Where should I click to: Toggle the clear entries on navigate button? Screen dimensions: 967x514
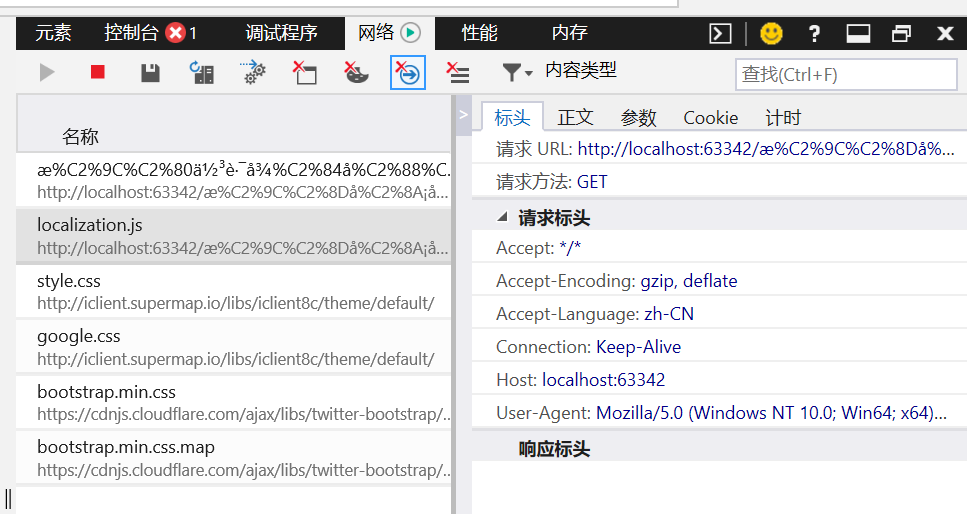[x=408, y=72]
